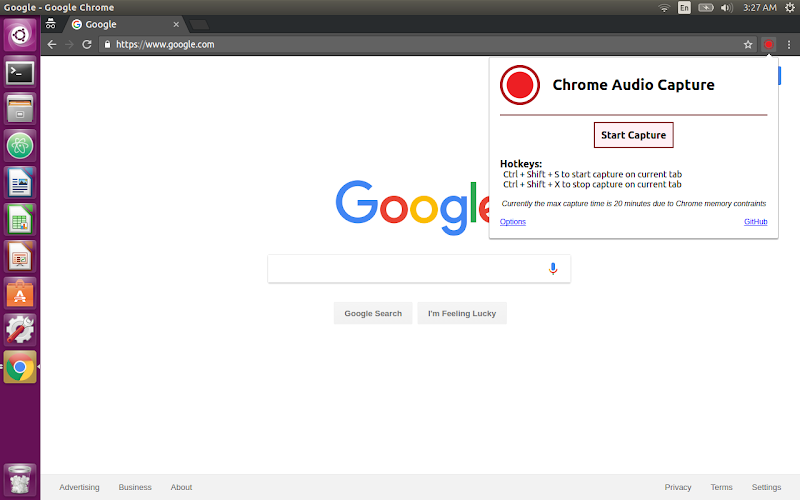800x500 pixels.
Task: Open the sound volume indicator
Action: [727, 8]
